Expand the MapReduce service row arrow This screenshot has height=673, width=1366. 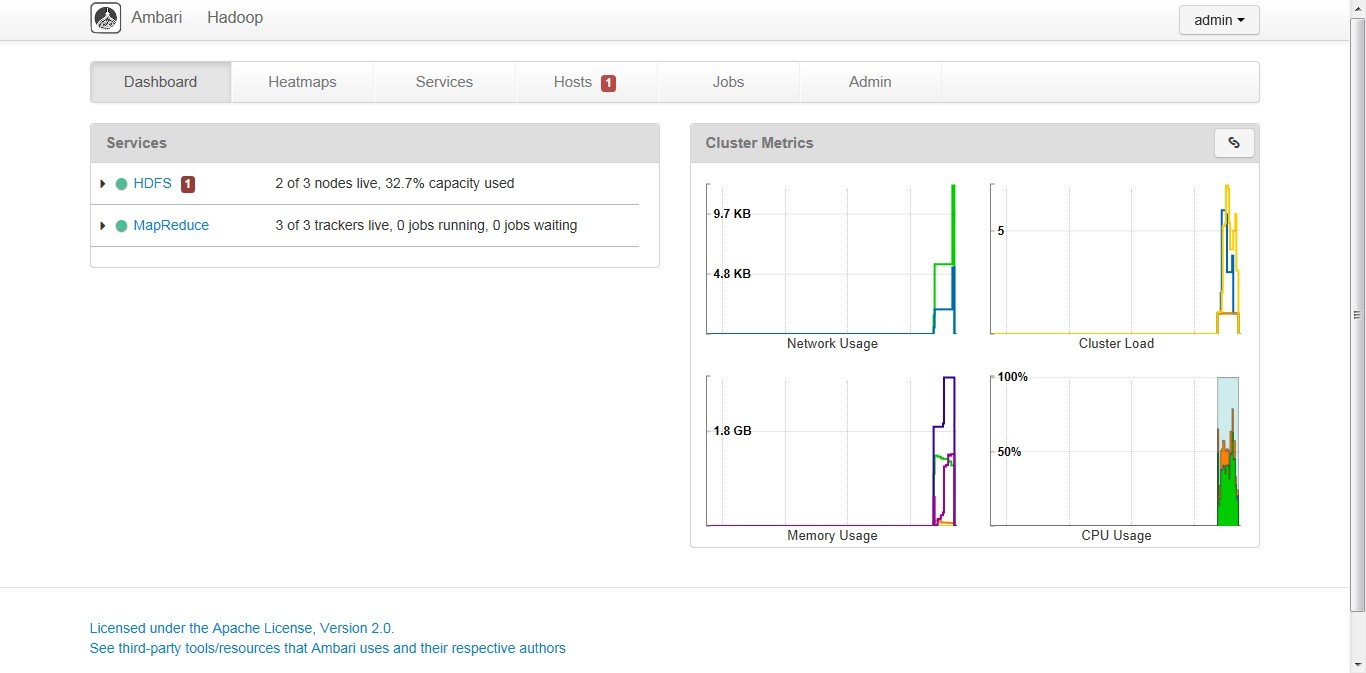click(x=103, y=226)
